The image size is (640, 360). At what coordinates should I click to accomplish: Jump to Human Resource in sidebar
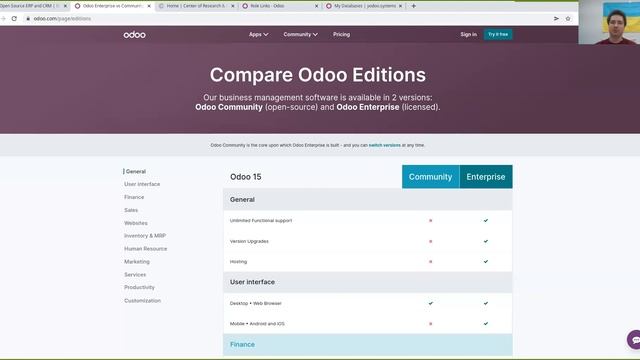point(145,249)
